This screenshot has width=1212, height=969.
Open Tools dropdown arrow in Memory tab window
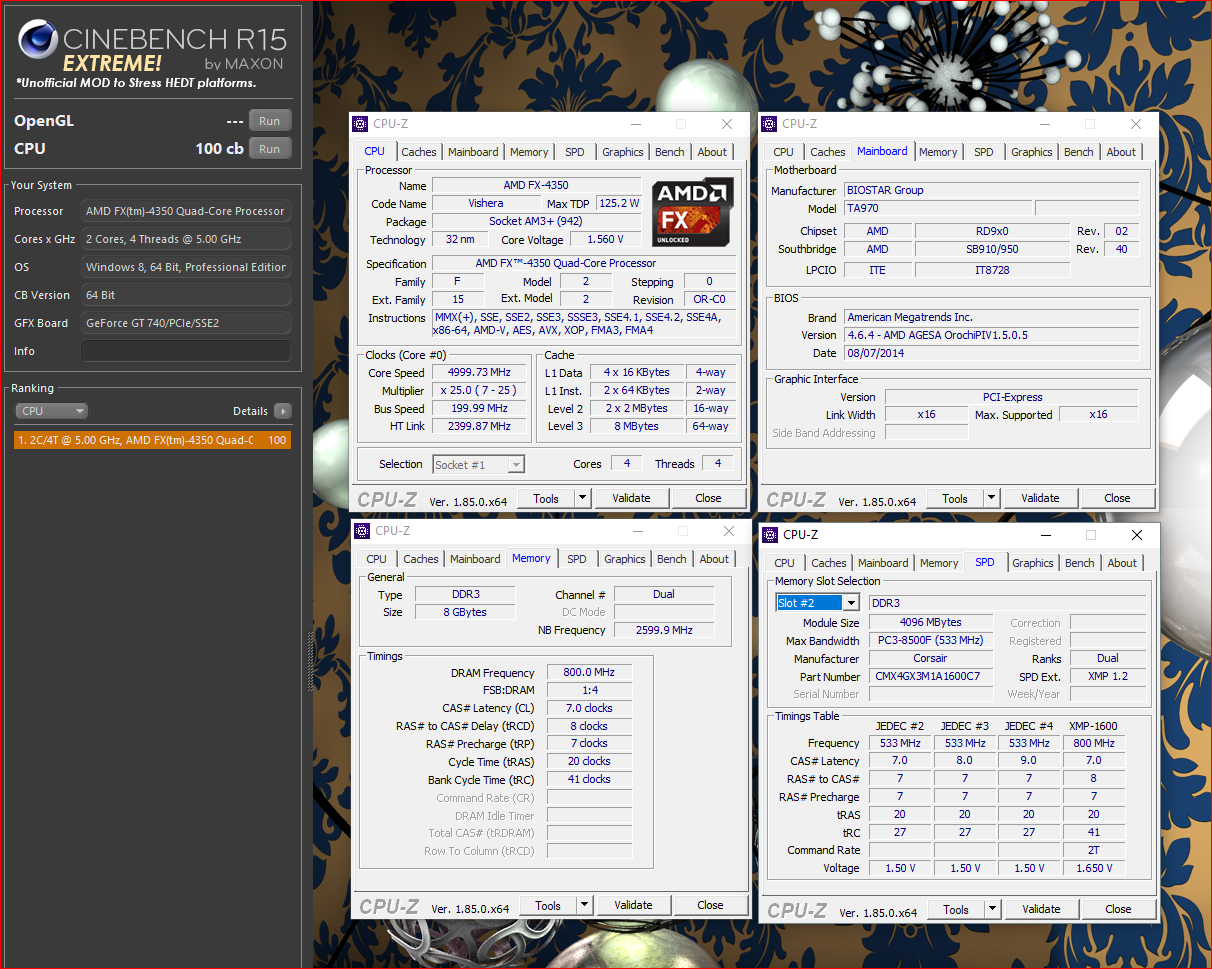click(x=586, y=905)
